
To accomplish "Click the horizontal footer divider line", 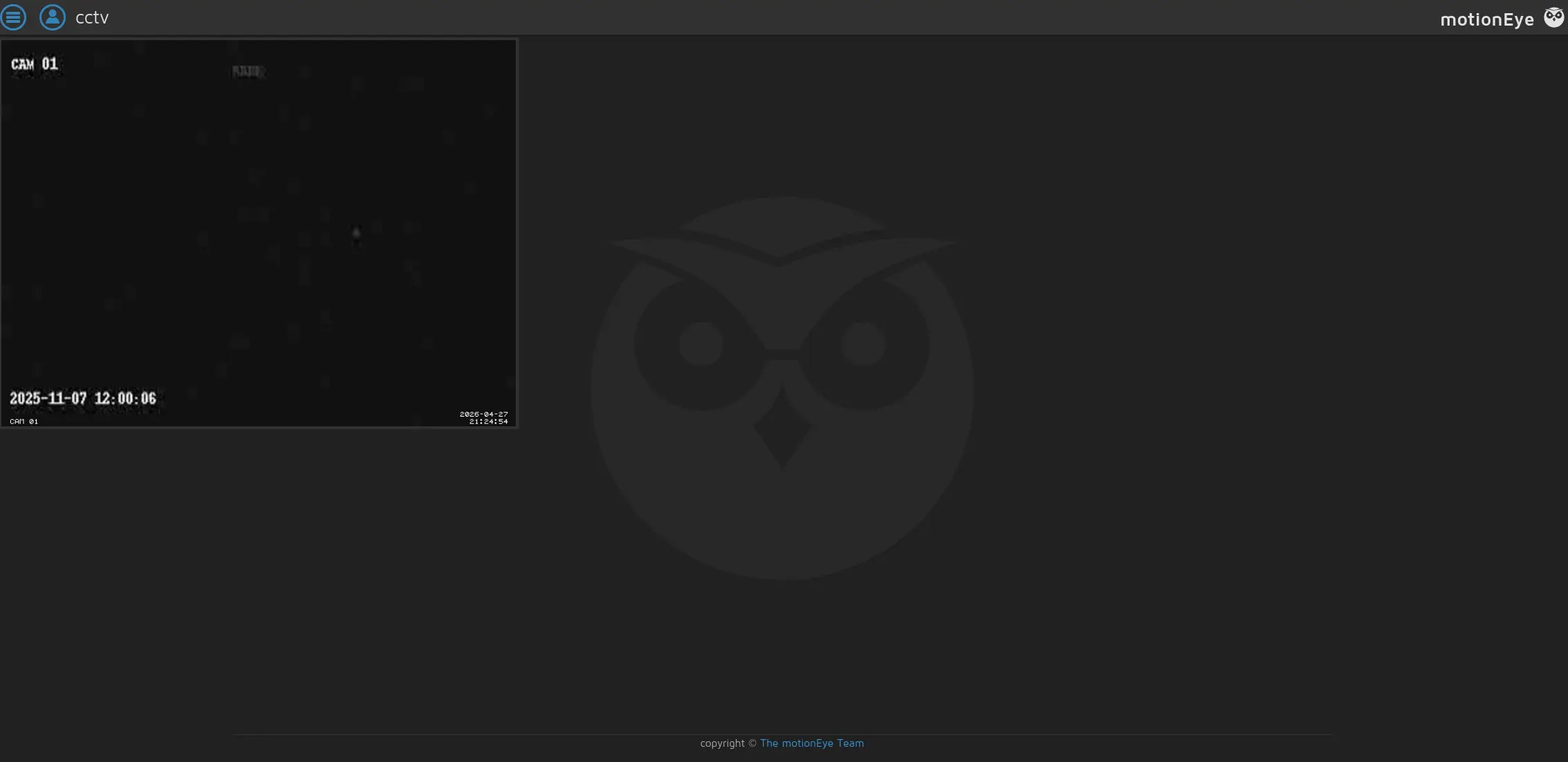I will (782, 734).
